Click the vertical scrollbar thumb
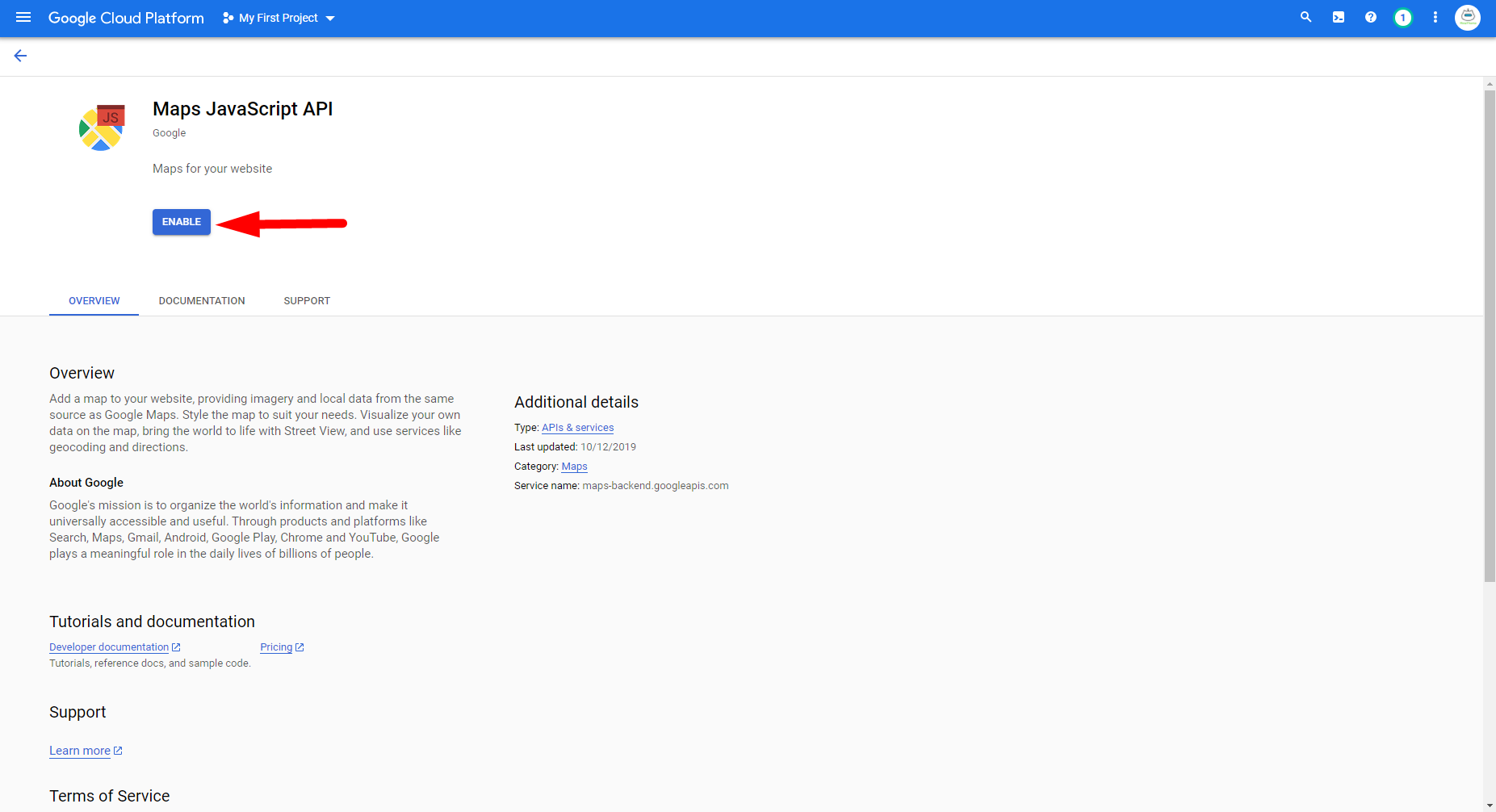 (x=1490, y=336)
